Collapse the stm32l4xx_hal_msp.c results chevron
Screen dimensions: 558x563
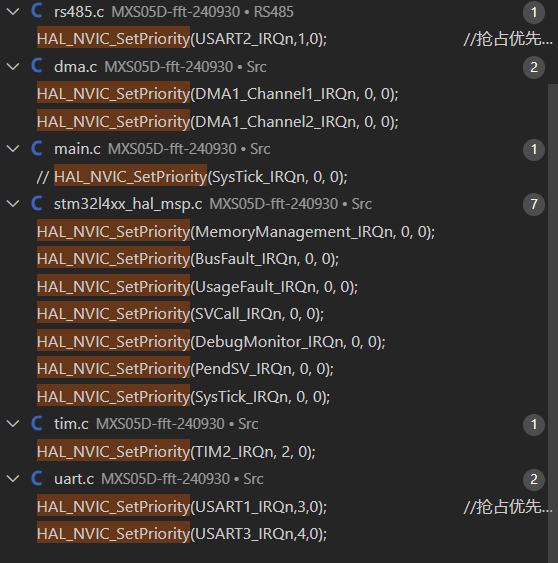pos(13,204)
